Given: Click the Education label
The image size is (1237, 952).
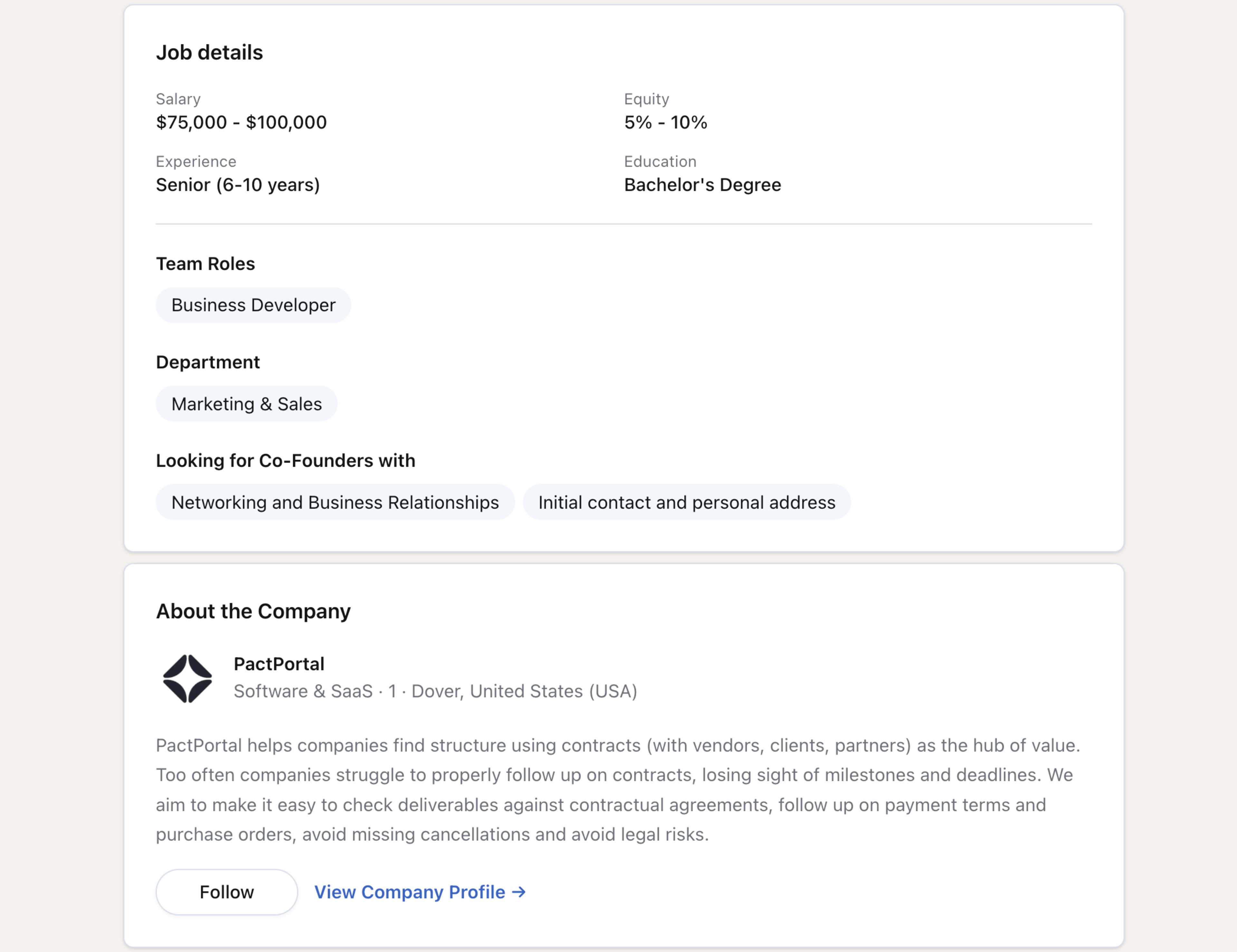Looking at the screenshot, I should point(660,162).
